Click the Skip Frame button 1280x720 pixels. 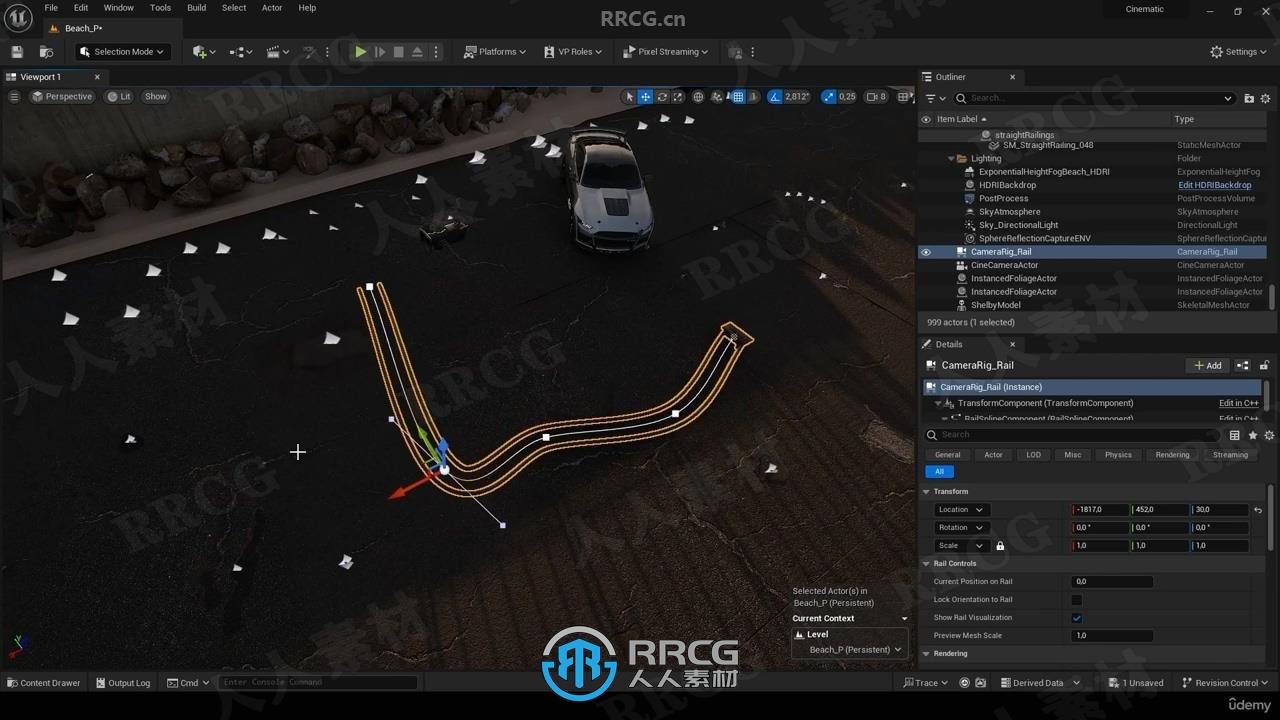click(x=379, y=52)
